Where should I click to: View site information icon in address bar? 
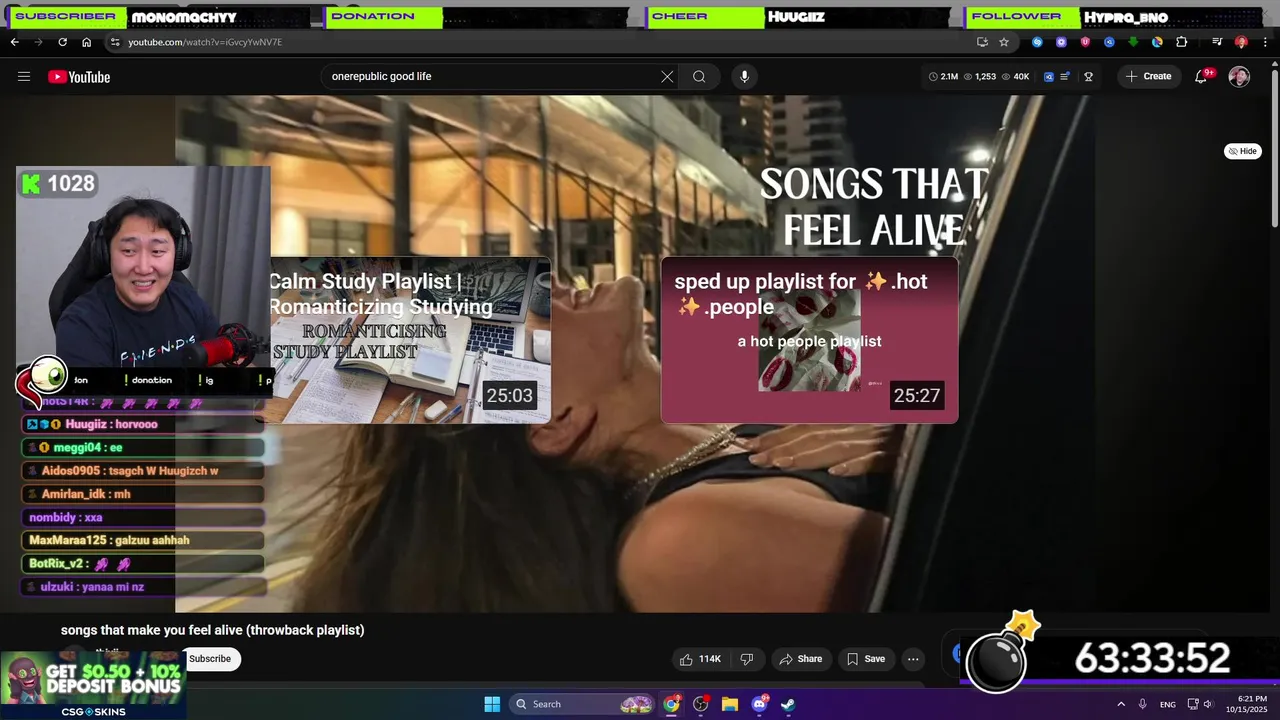[115, 42]
